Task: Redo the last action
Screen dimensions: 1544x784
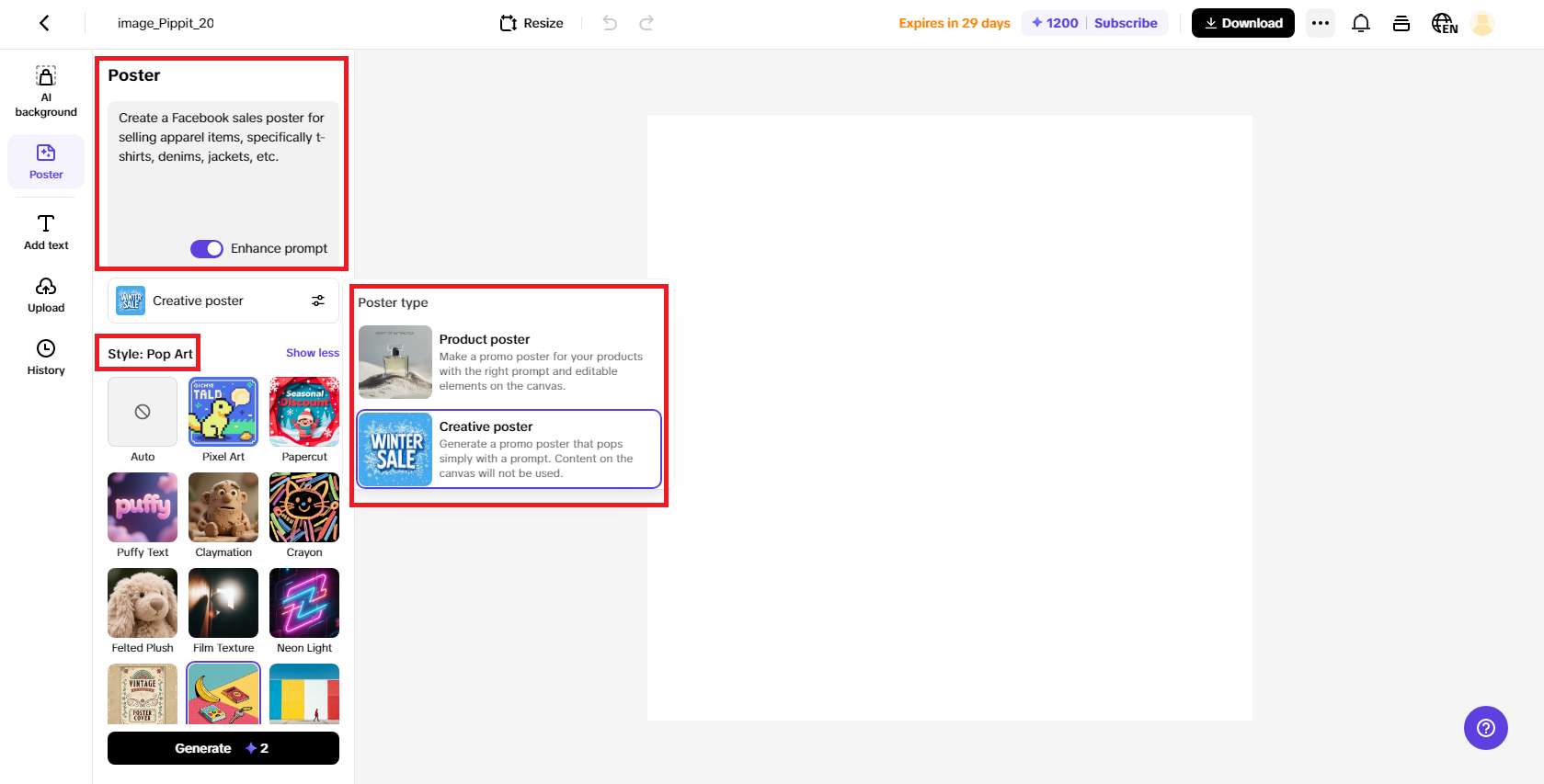Action: (646, 23)
